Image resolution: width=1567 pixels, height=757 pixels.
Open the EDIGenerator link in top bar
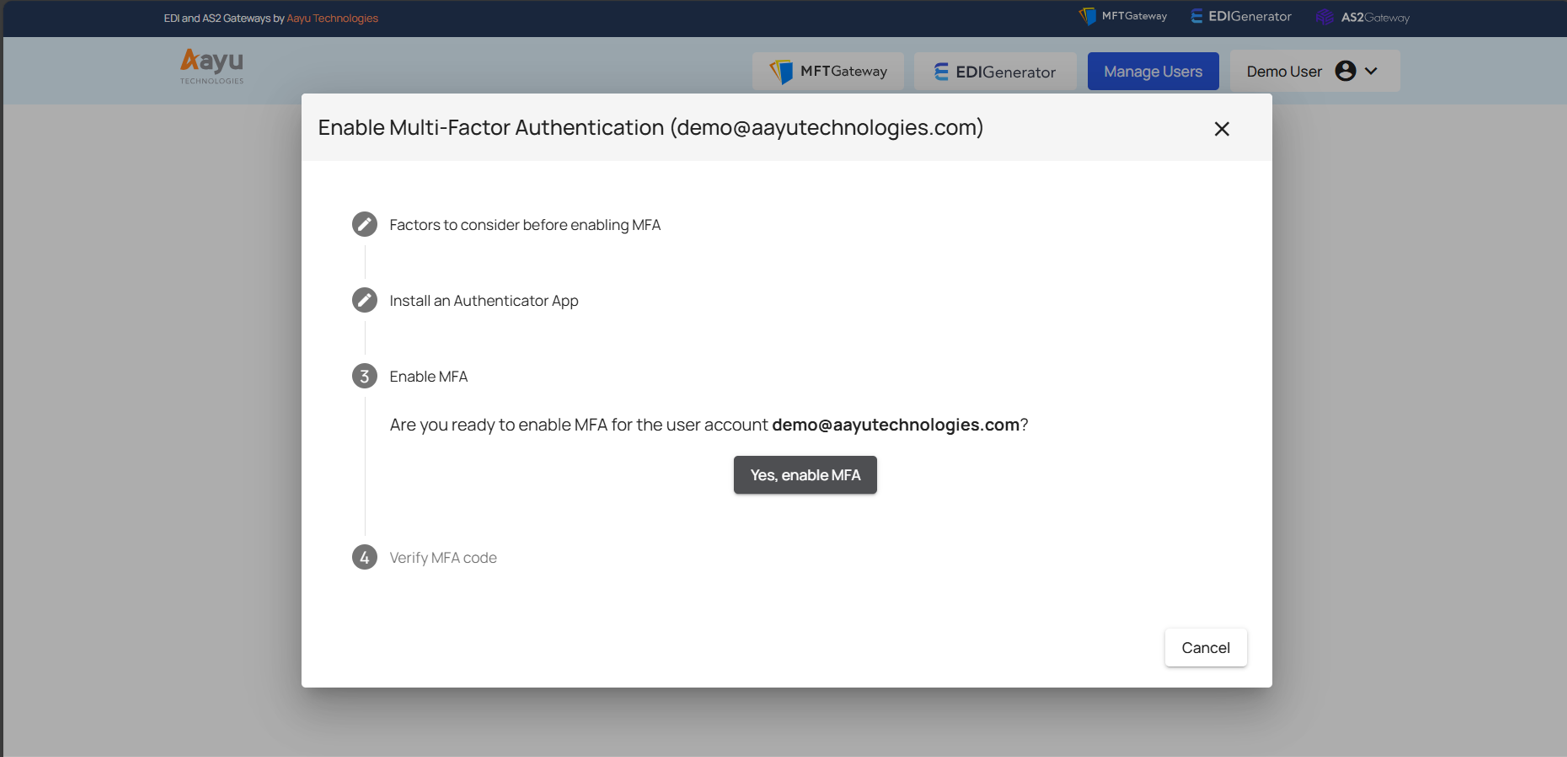1241,16
